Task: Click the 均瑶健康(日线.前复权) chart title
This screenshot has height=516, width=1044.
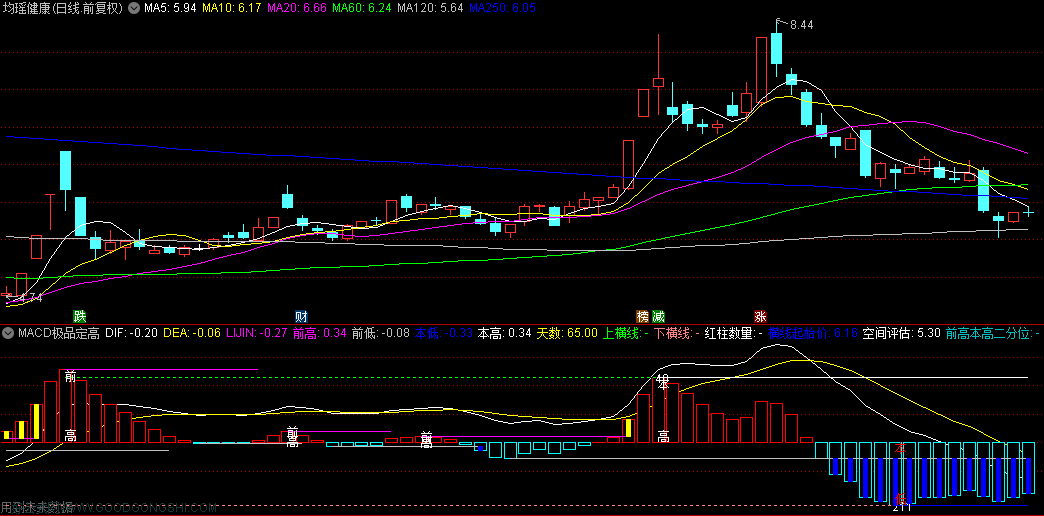Action: [x=63, y=9]
